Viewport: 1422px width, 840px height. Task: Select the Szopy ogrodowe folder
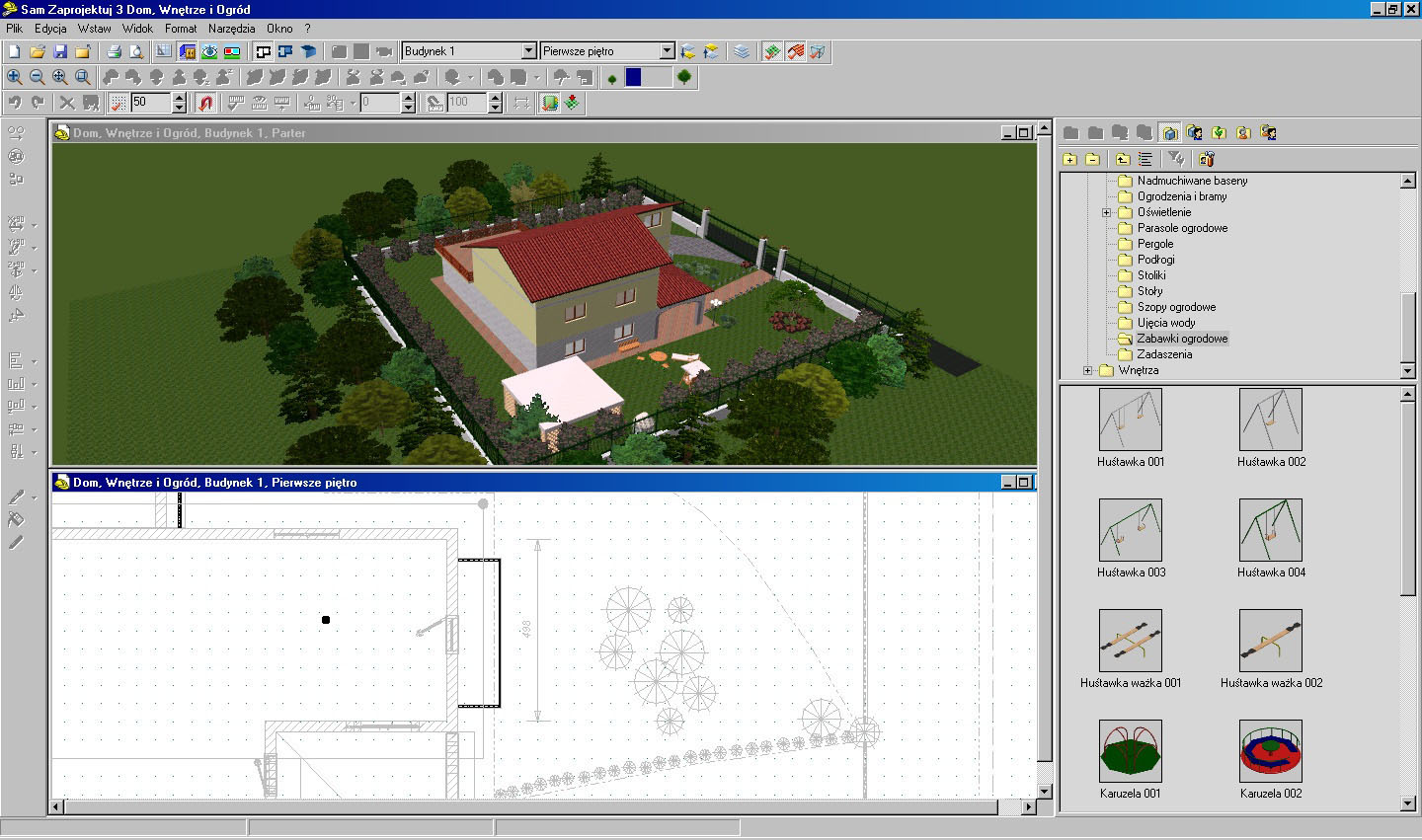click(x=1176, y=307)
